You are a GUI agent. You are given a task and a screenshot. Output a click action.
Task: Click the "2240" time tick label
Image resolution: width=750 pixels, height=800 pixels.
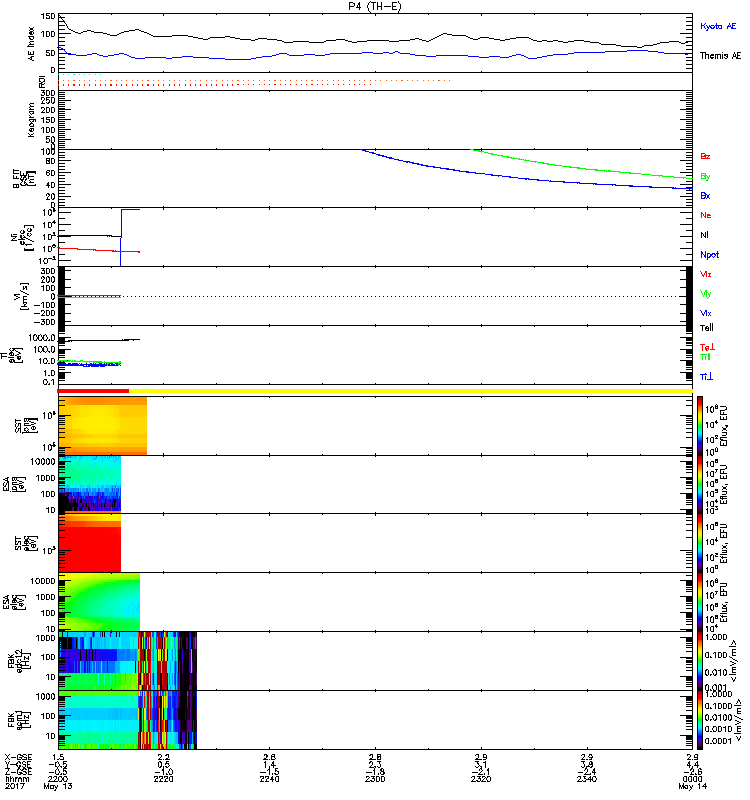click(x=269, y=779)
